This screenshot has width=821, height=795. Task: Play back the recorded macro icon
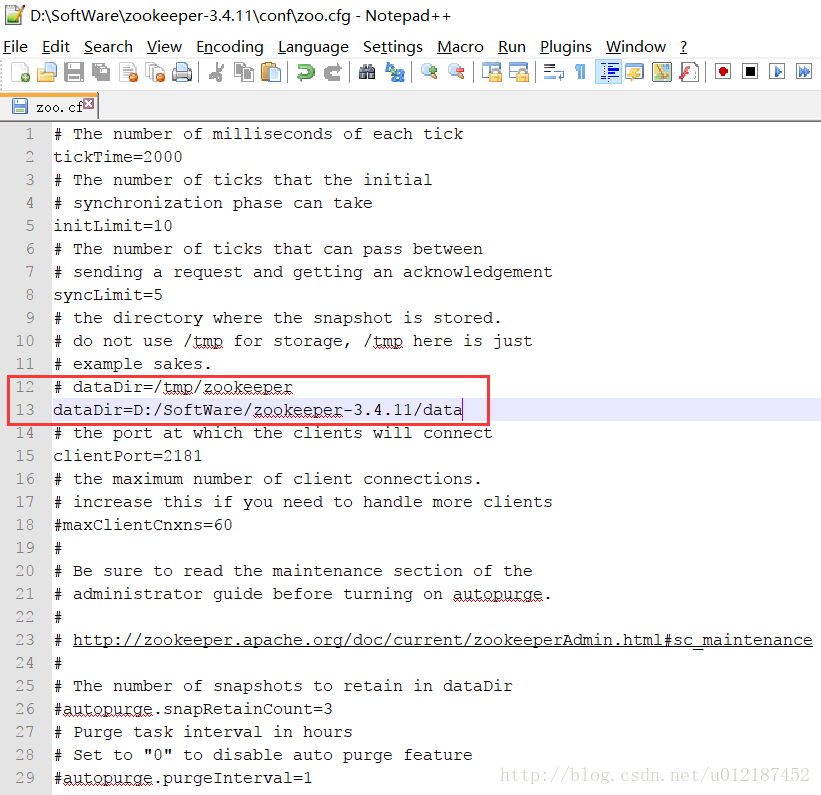pyautogui.click(x=778, y=72)
